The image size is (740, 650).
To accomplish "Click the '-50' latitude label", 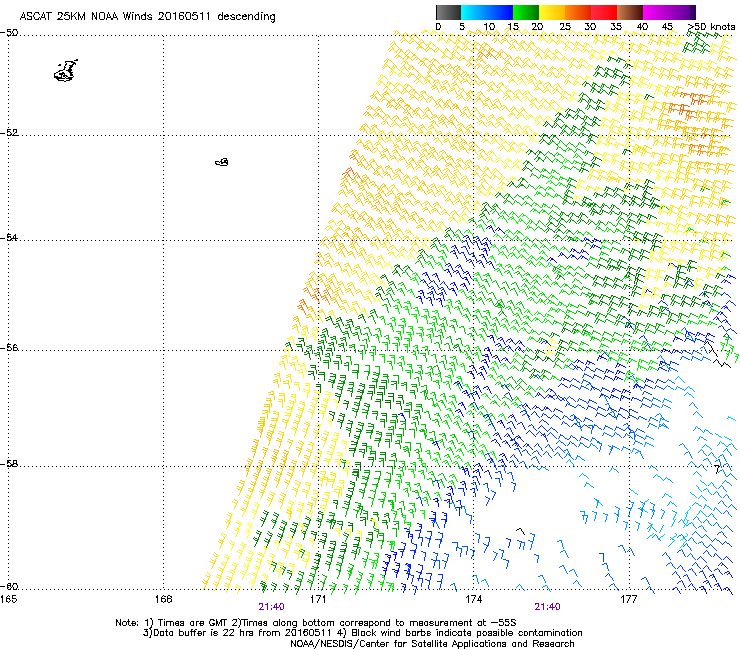I will [x=9, y=33].
